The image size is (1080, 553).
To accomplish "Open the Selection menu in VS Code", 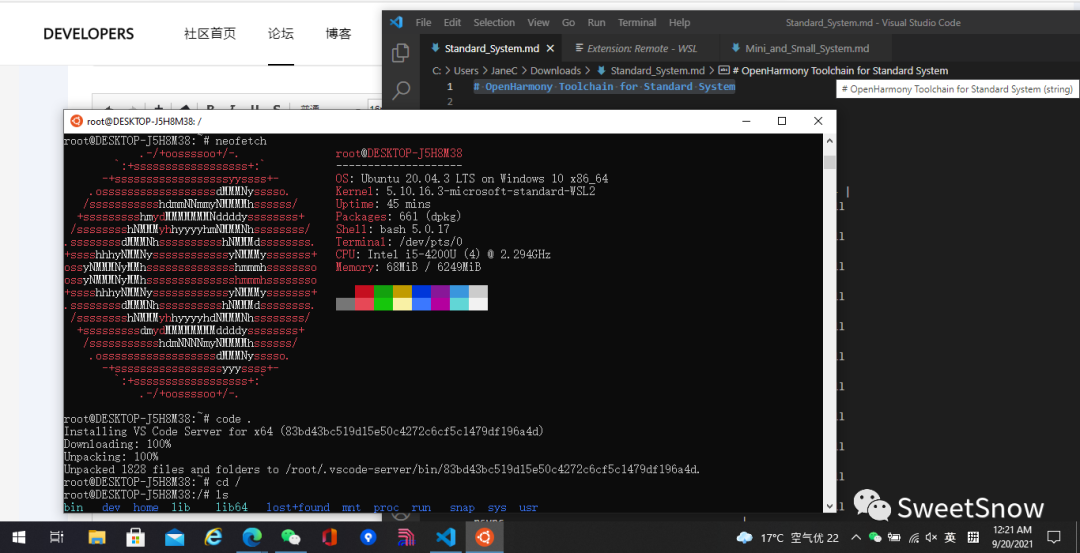I will click(494, 22).
